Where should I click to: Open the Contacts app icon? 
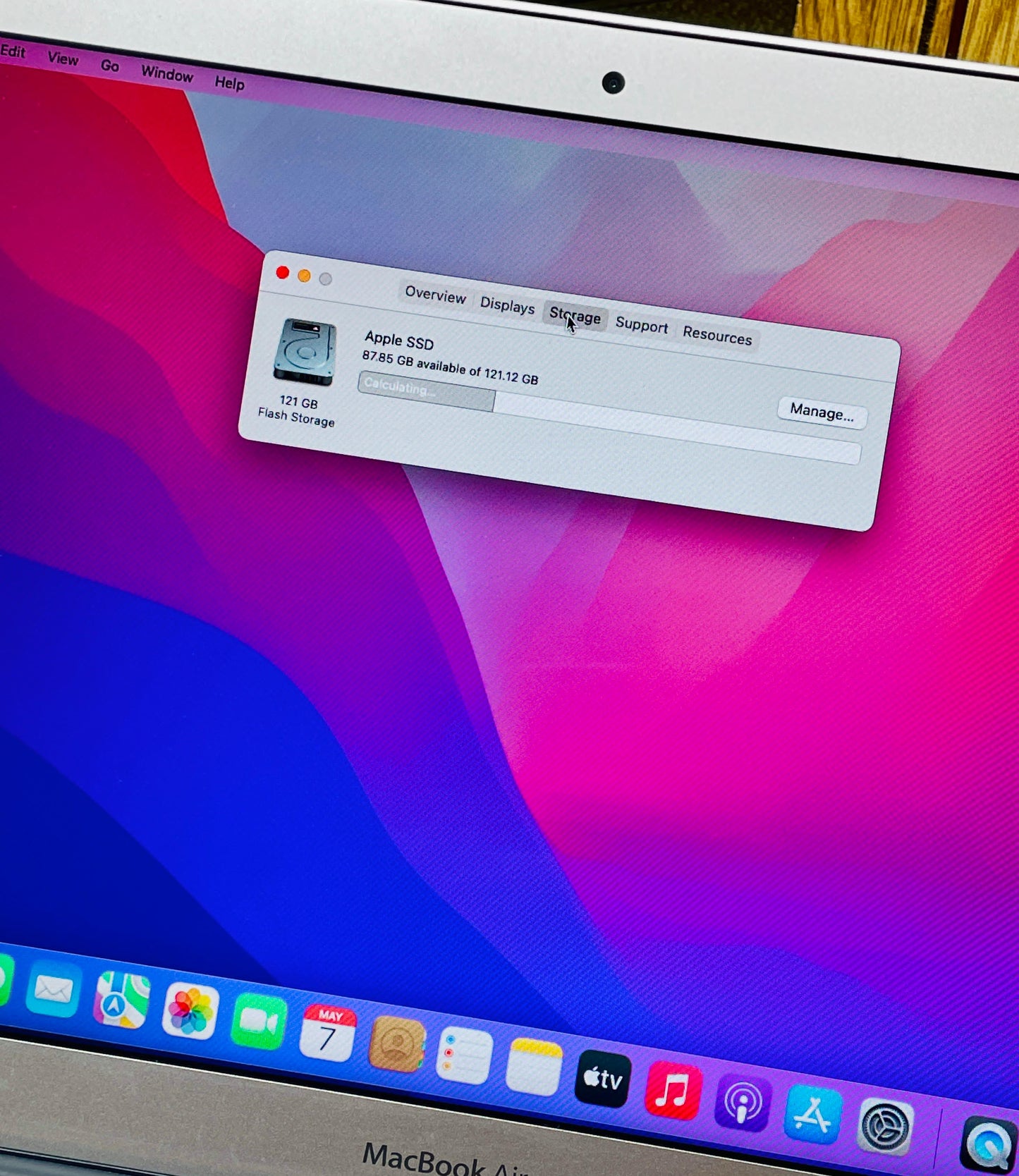pos(396,1044)
